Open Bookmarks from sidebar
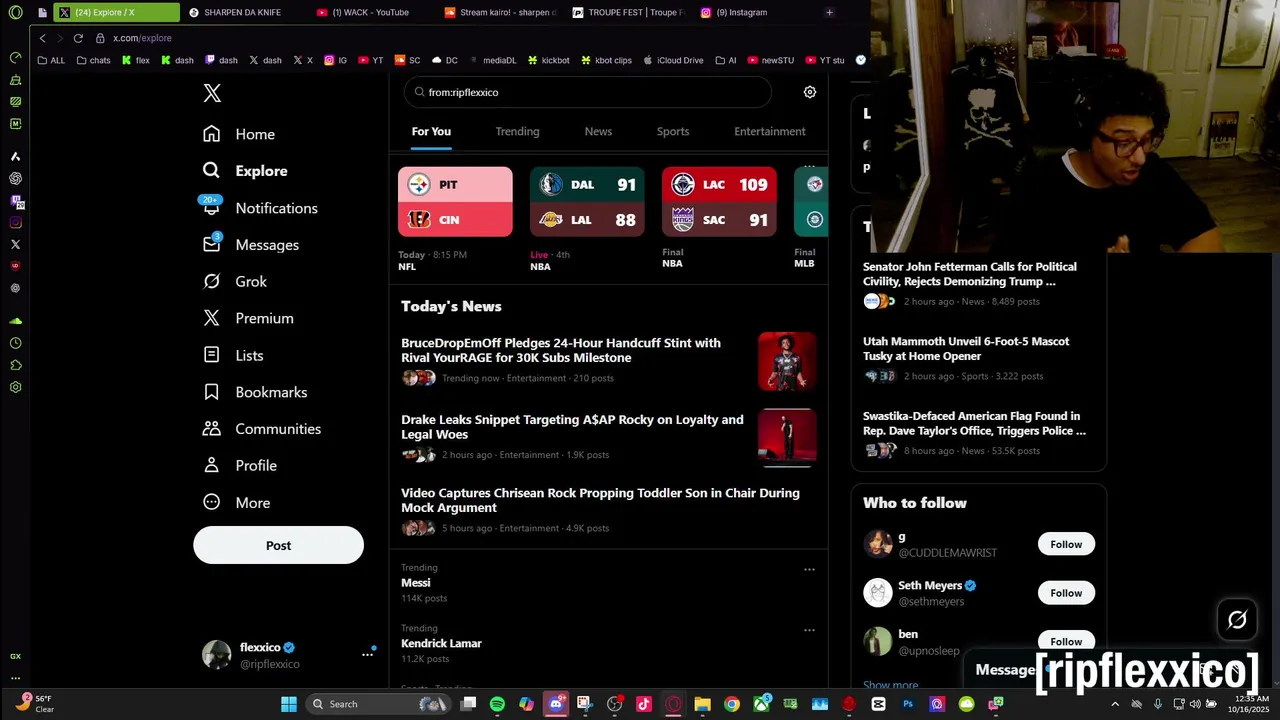 255,392
